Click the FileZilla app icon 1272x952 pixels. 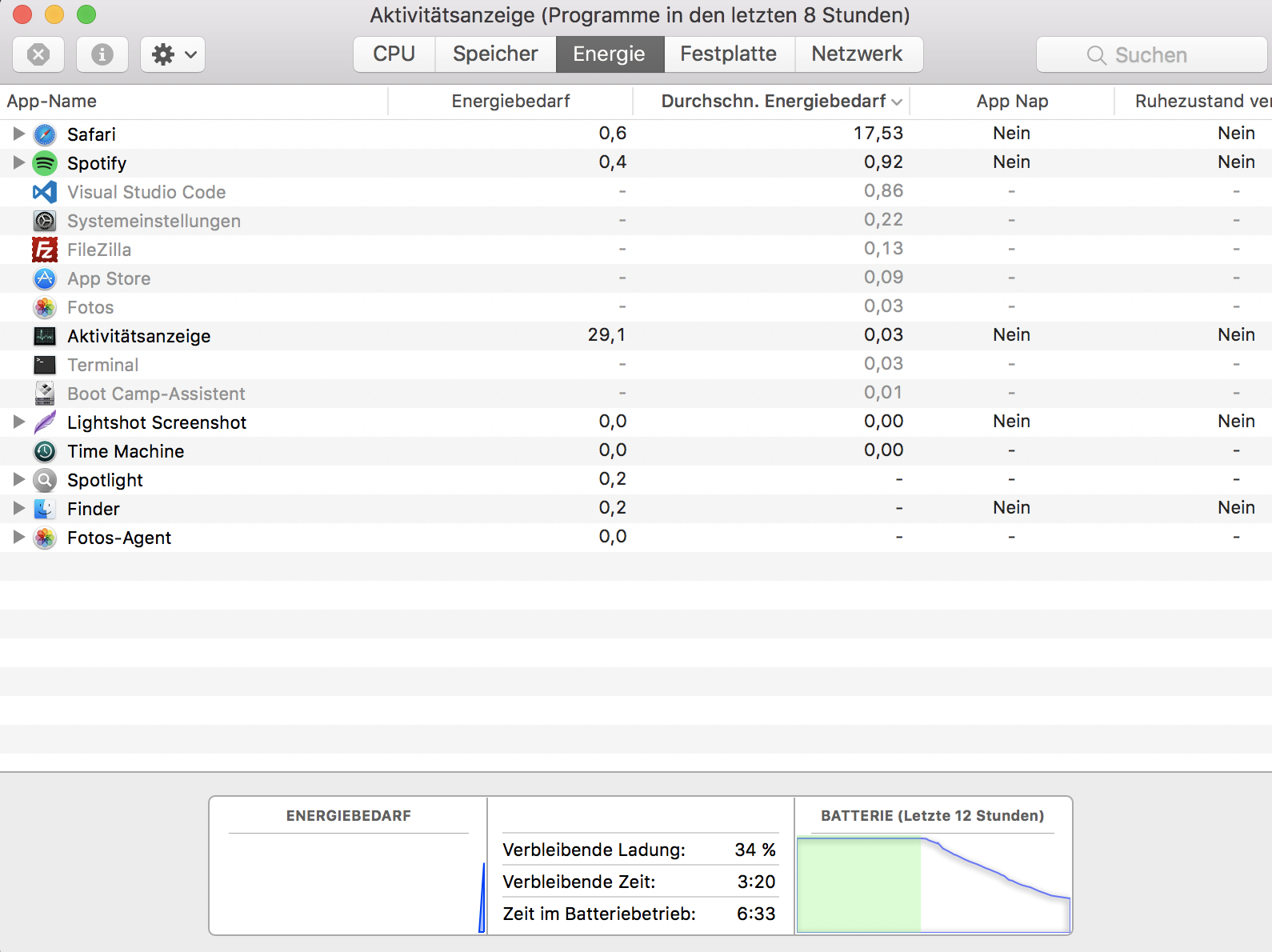tap(45, 250)
